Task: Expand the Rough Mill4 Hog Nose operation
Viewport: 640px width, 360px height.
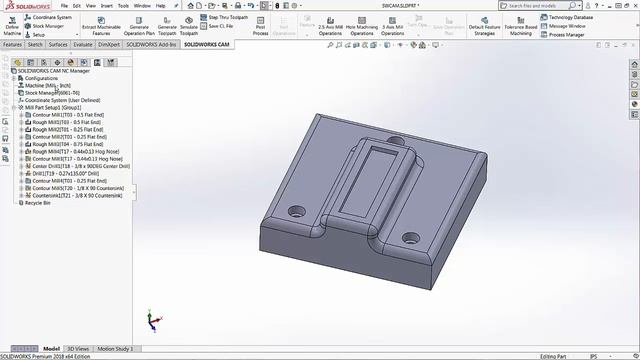Action: [x=21, y=151]
